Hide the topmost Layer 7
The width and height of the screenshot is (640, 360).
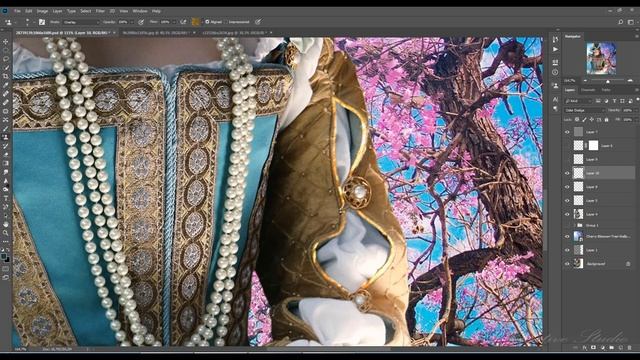coord(567,132)
